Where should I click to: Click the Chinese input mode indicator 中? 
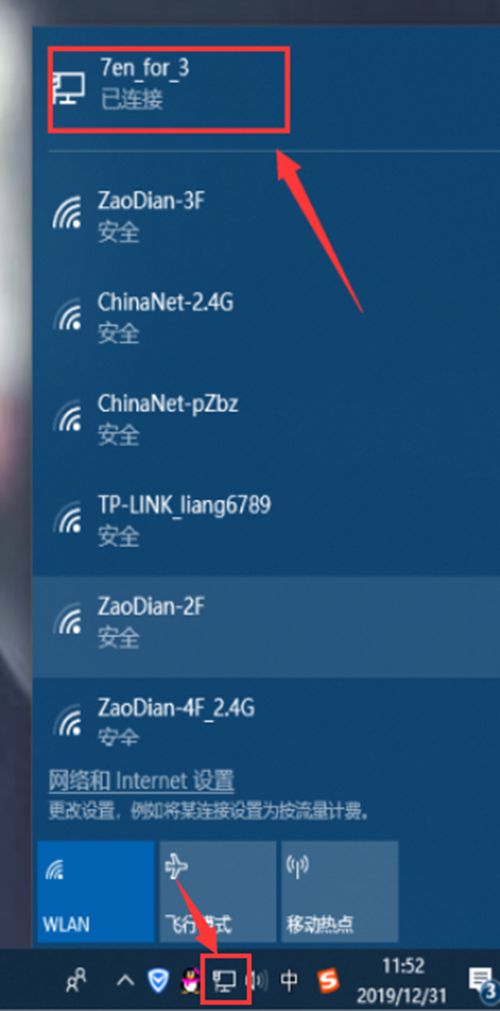289,981
